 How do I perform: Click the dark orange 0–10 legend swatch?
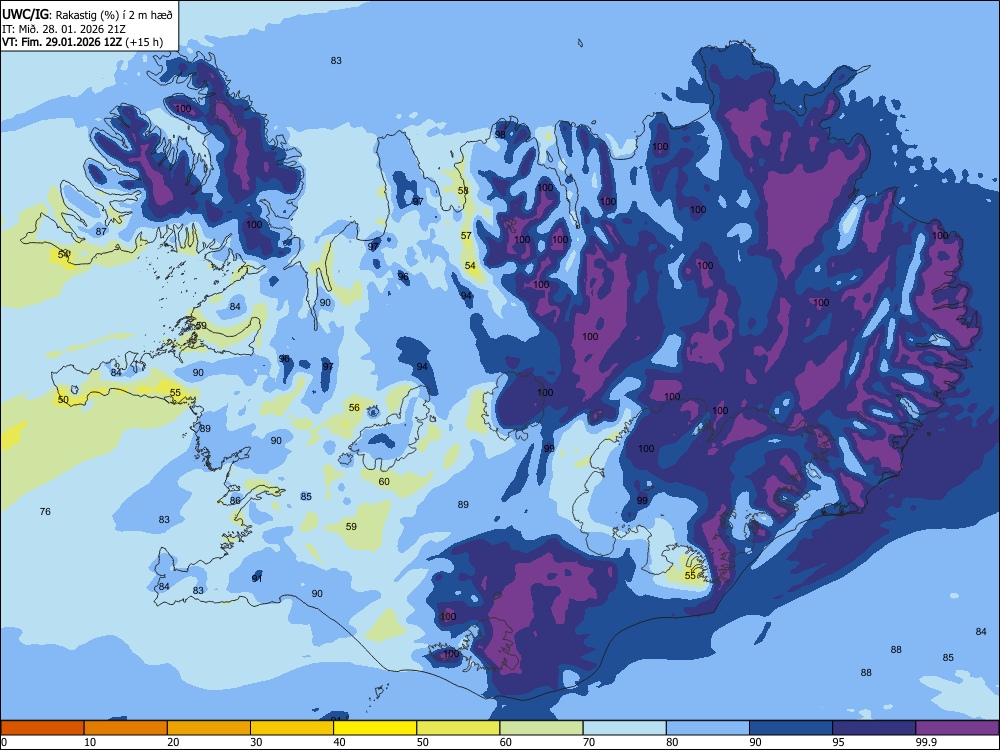42,728
